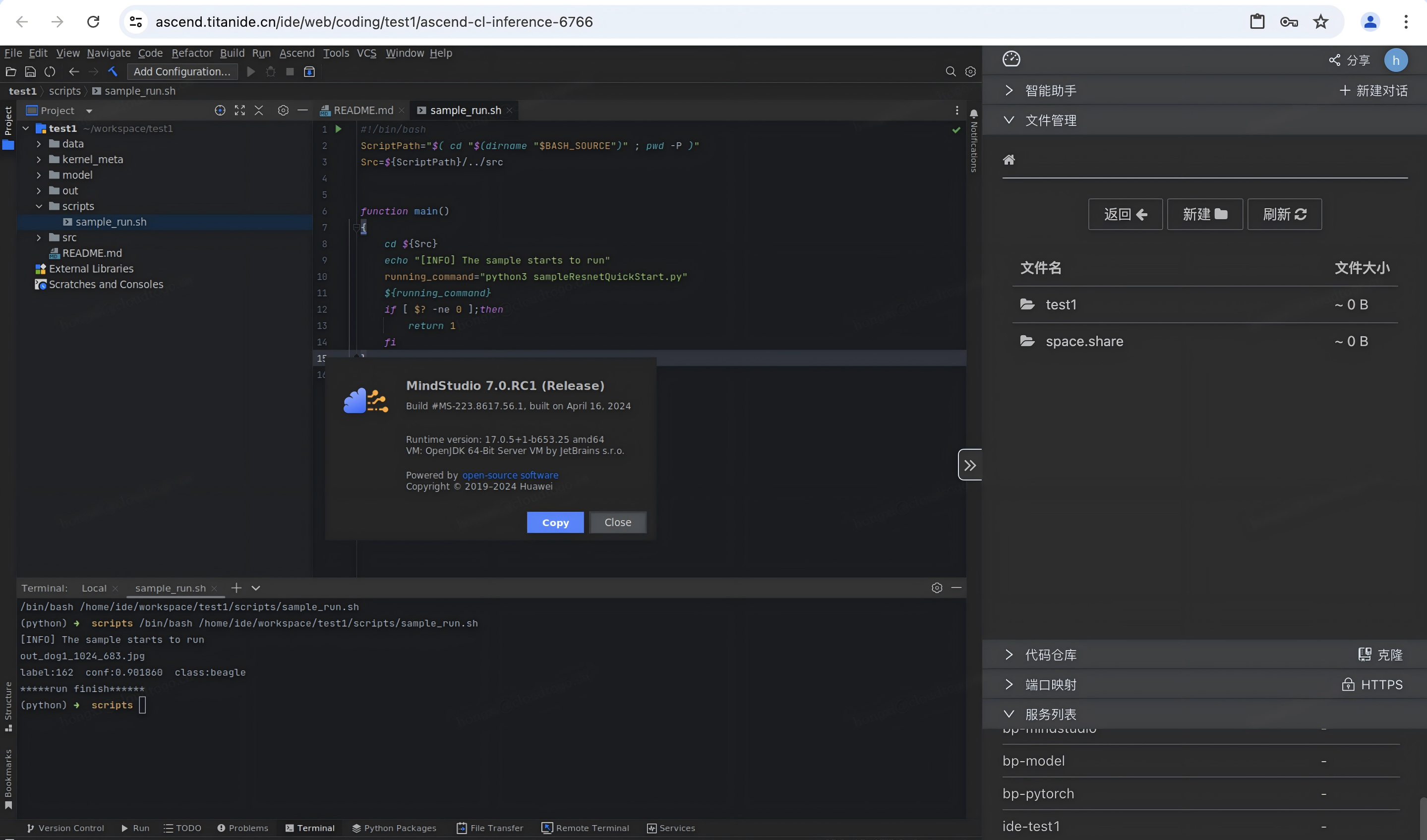The width and height of the screenshot is (1427, 840).
Task: Open the Ascend menu
Action: tap(297, 53)
